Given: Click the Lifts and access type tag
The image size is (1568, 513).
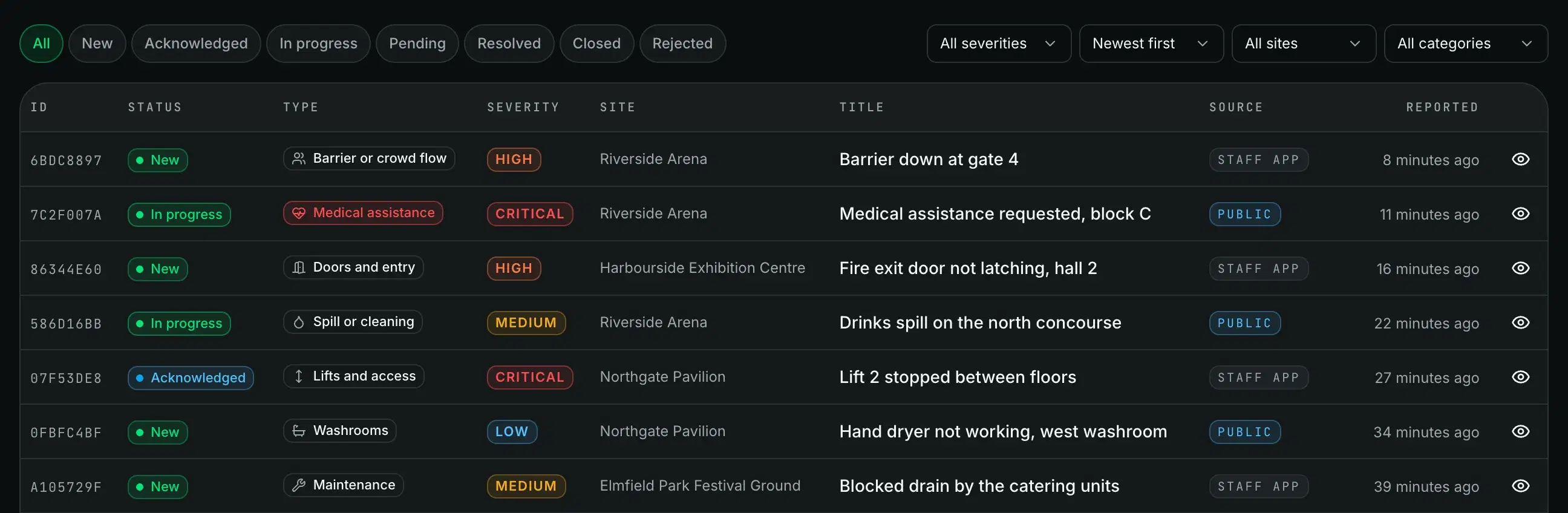Looking at the screenshot, I should [354, 376].
